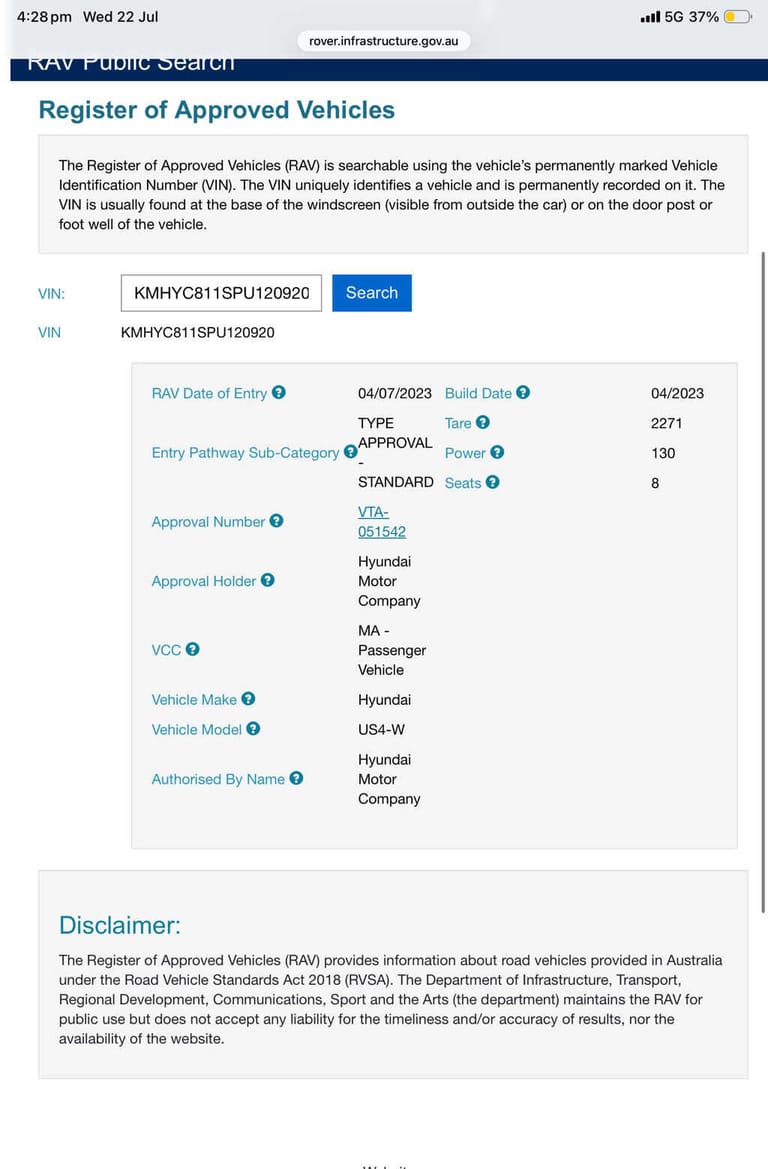
Task: Select the Approval Number label
Action: [x=208, y=521]
